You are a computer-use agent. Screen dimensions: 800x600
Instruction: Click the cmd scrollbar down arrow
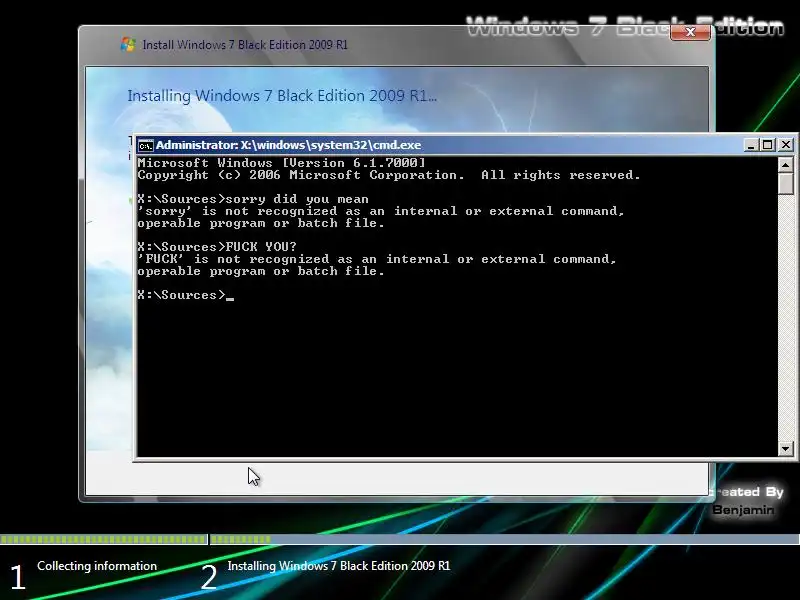point(785,449)
